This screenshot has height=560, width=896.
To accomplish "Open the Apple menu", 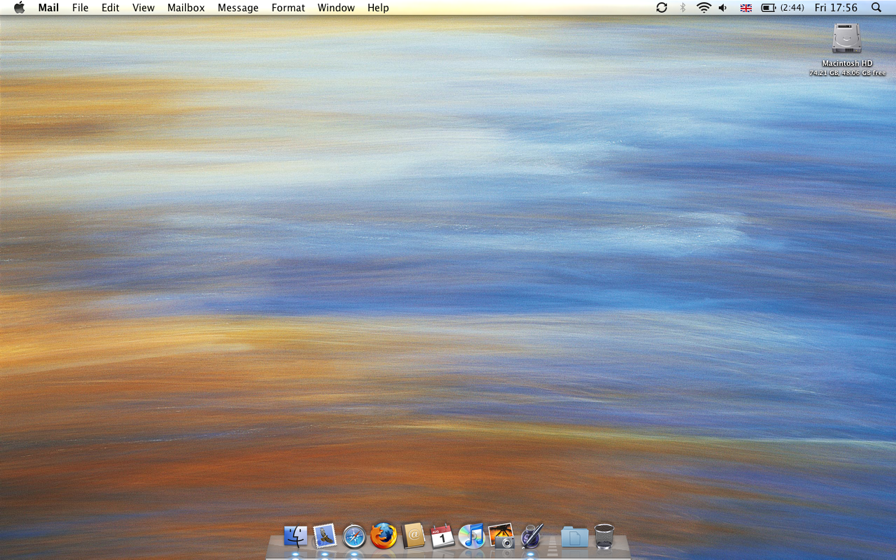I will pyautogui.click(x=18, y=8).
